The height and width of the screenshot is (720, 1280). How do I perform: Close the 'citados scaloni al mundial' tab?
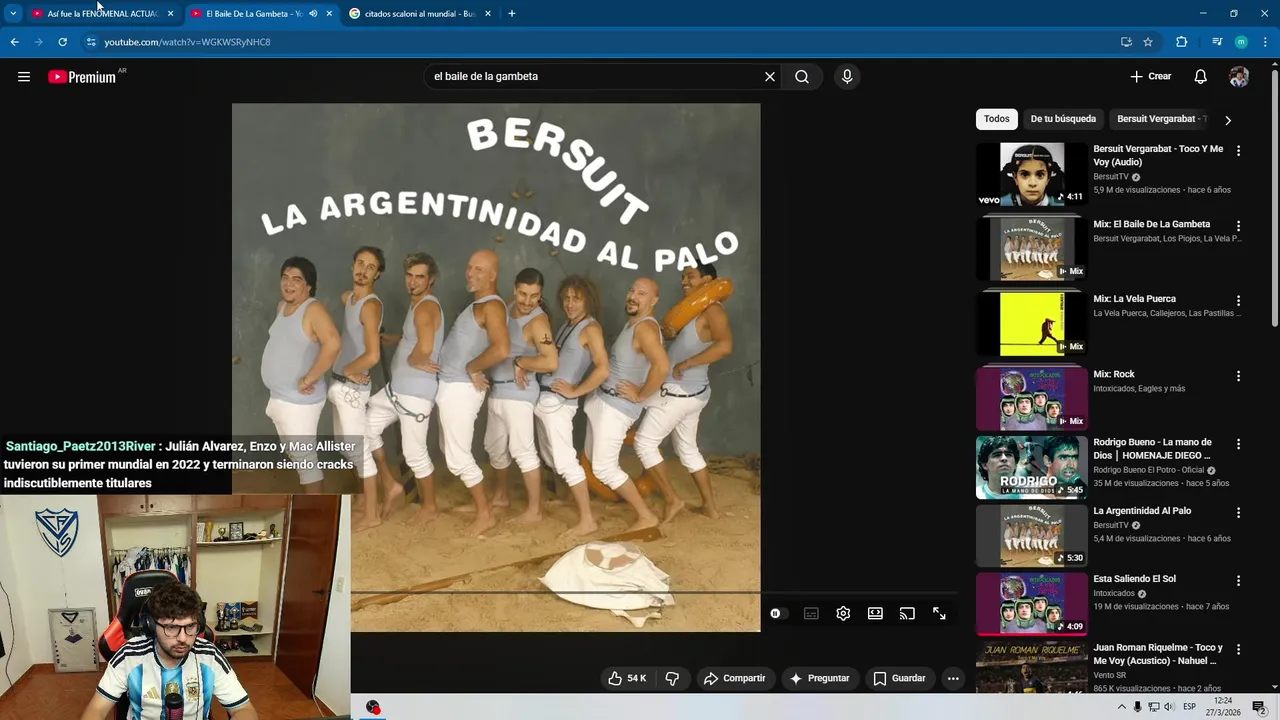(488, 14)
